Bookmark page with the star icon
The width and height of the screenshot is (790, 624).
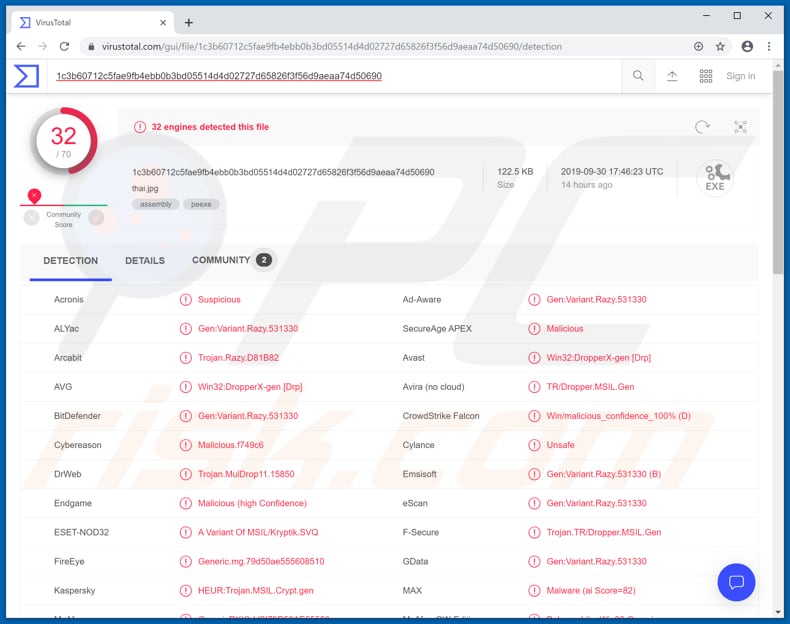[x=720, y=46]
